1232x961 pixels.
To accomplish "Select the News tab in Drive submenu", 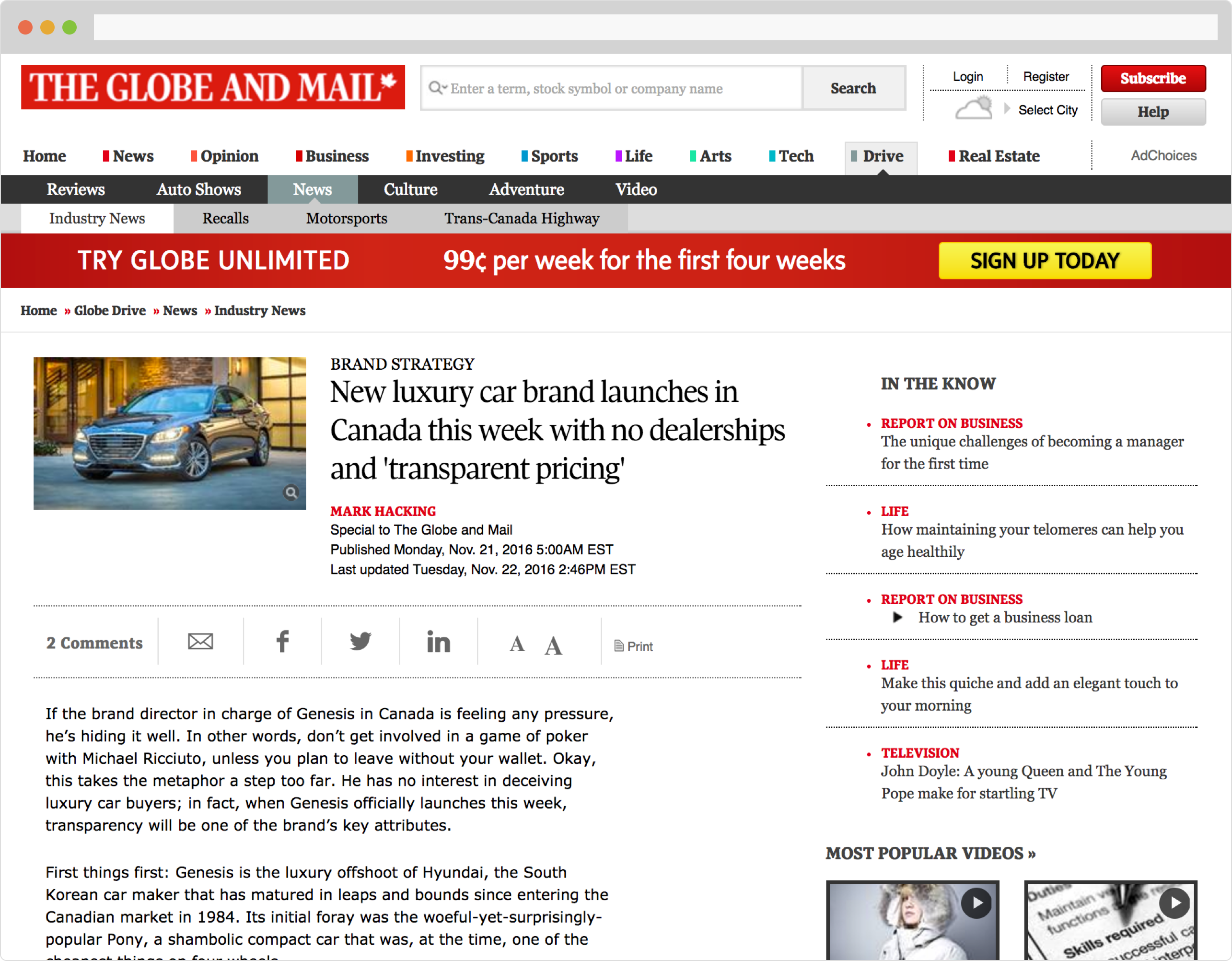I will 313,189.
